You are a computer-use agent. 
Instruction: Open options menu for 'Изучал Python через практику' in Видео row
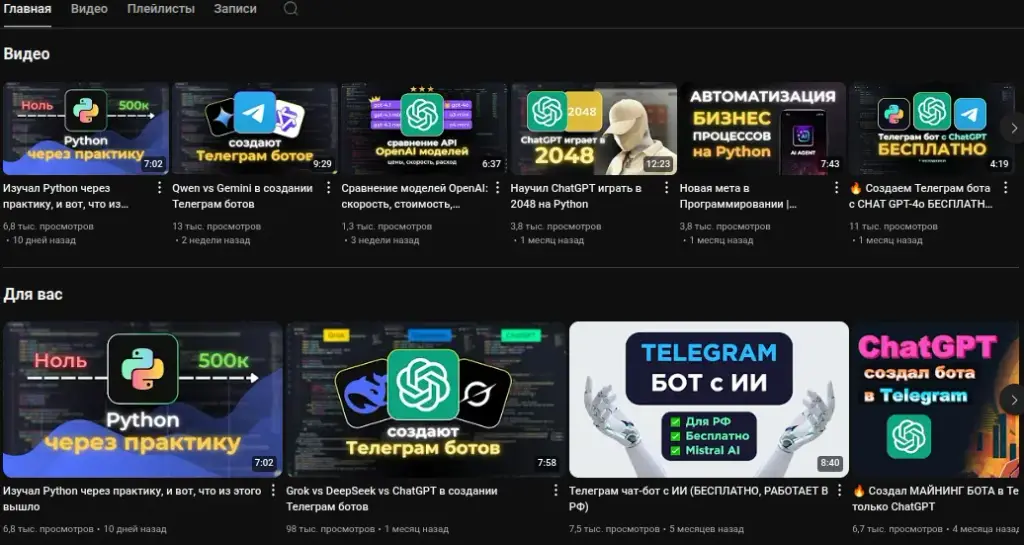click(159, 188)
